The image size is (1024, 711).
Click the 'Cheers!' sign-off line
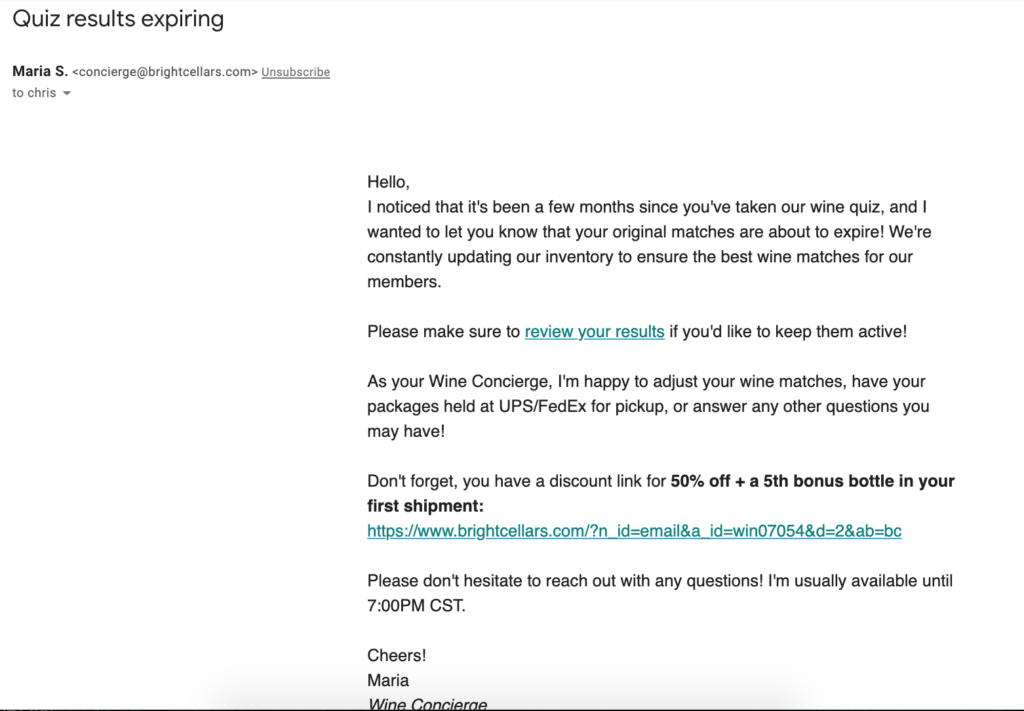pos(396,656)
